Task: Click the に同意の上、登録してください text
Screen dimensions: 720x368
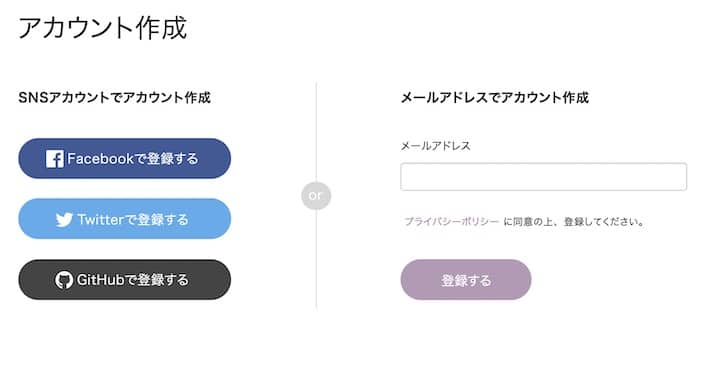Action: pyautogui.click(x=574, y=222)
